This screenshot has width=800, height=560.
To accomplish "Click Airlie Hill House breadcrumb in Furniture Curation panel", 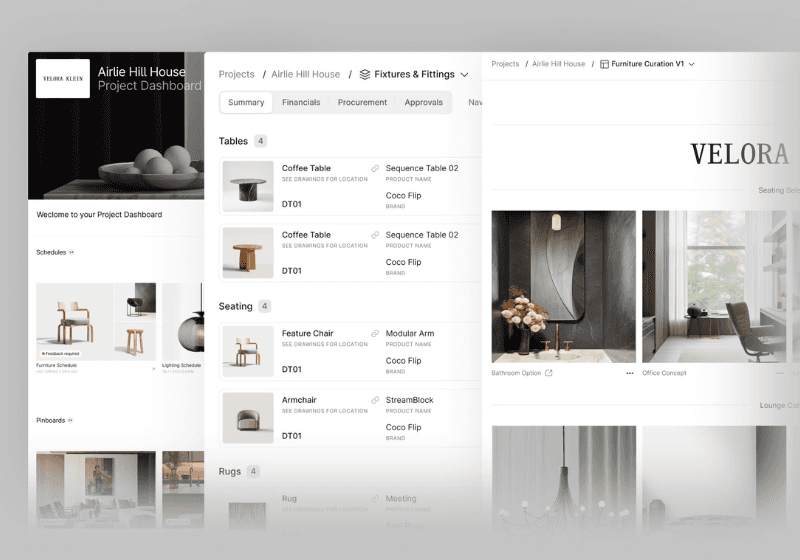I will 558,64.
